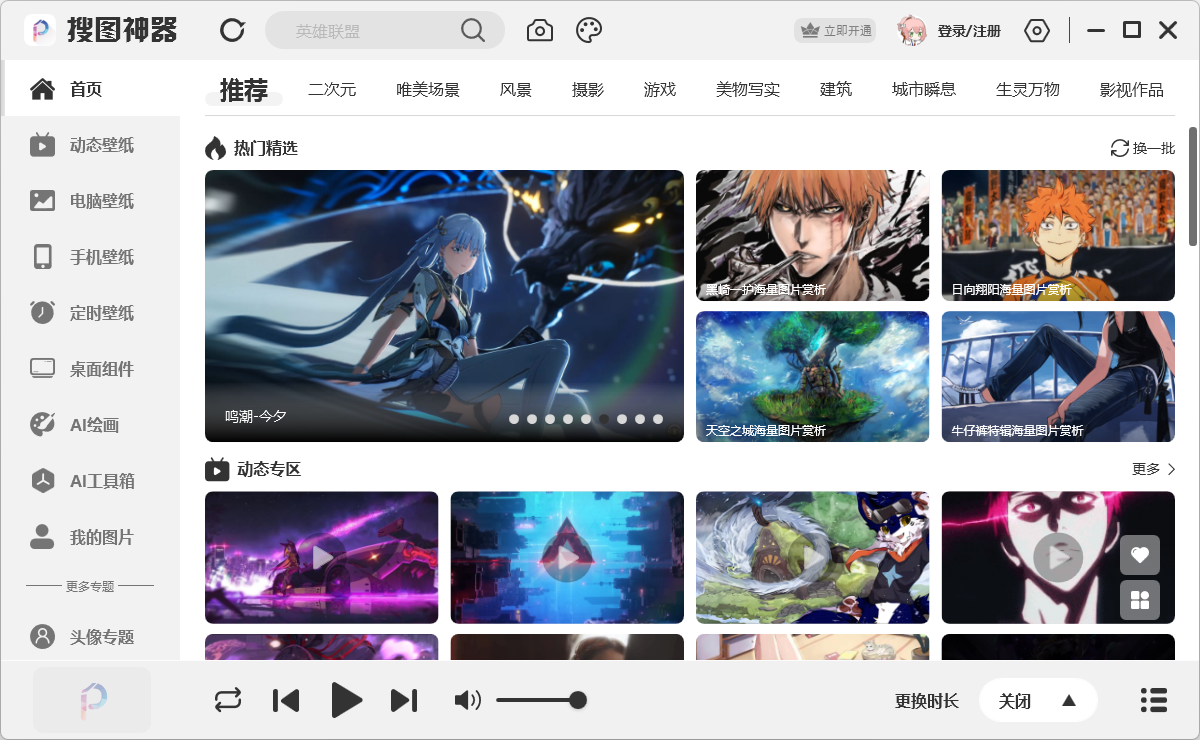
Task: Open the 更换时长 dropdown showing 关闭
Action: tap(1038, 701)
